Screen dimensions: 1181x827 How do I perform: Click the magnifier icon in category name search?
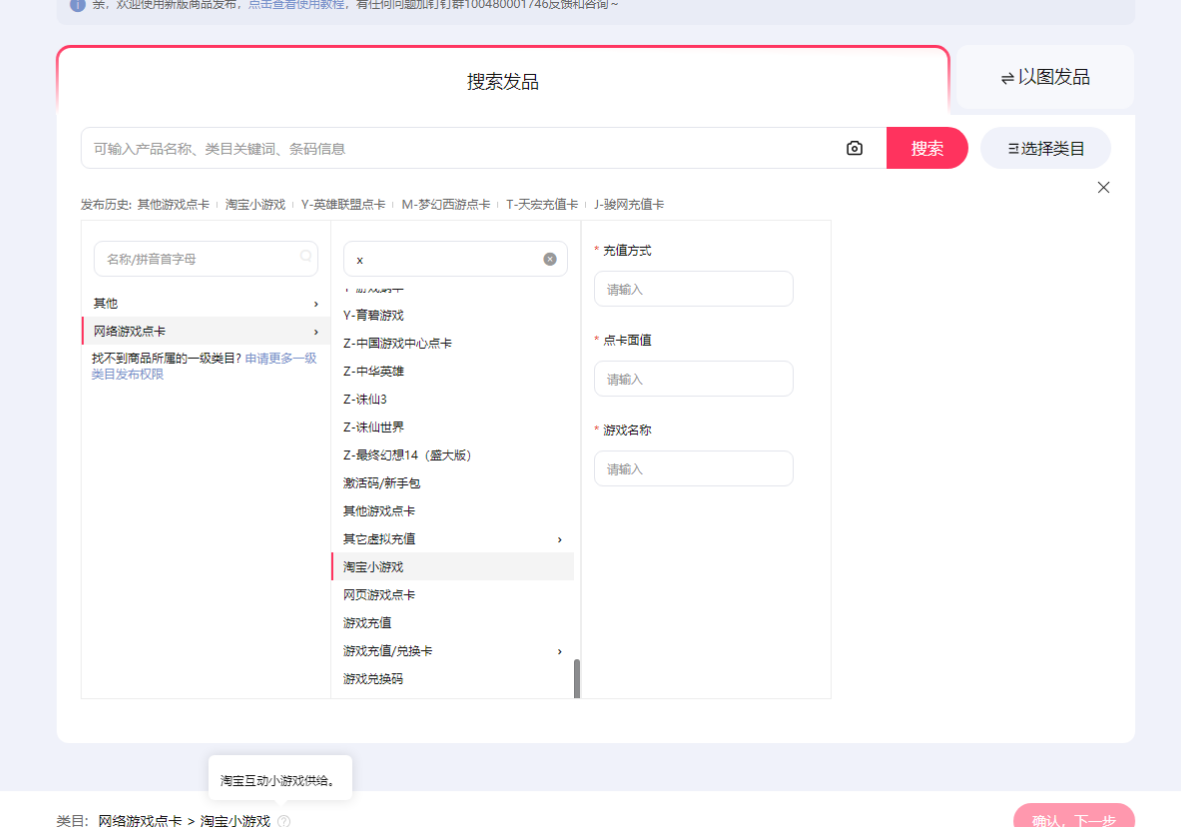point(306,257)
